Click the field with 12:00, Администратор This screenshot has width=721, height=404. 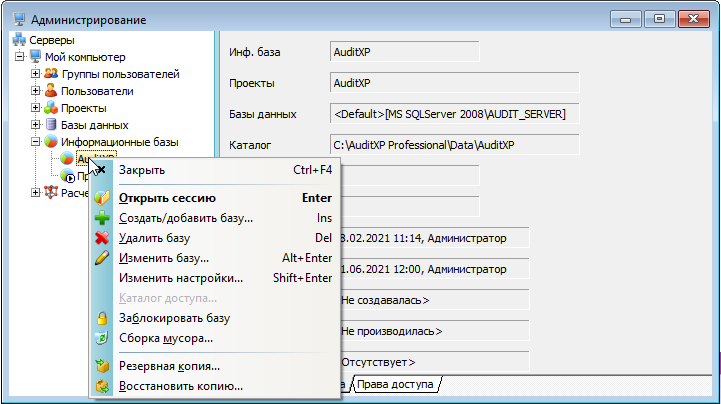(x=435, y=269)
